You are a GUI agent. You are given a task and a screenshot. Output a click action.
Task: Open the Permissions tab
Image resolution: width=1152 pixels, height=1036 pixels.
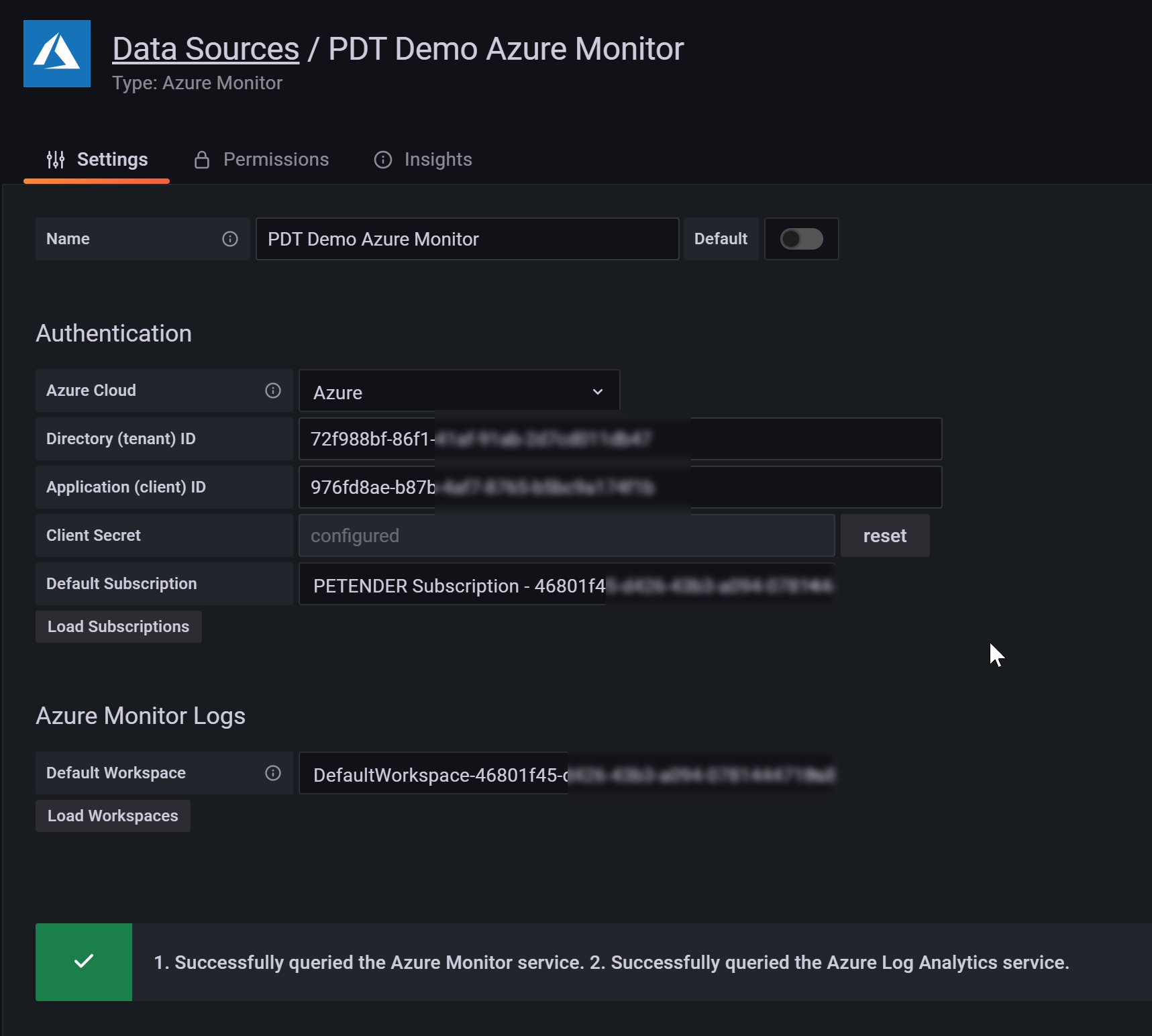point(262,160)
